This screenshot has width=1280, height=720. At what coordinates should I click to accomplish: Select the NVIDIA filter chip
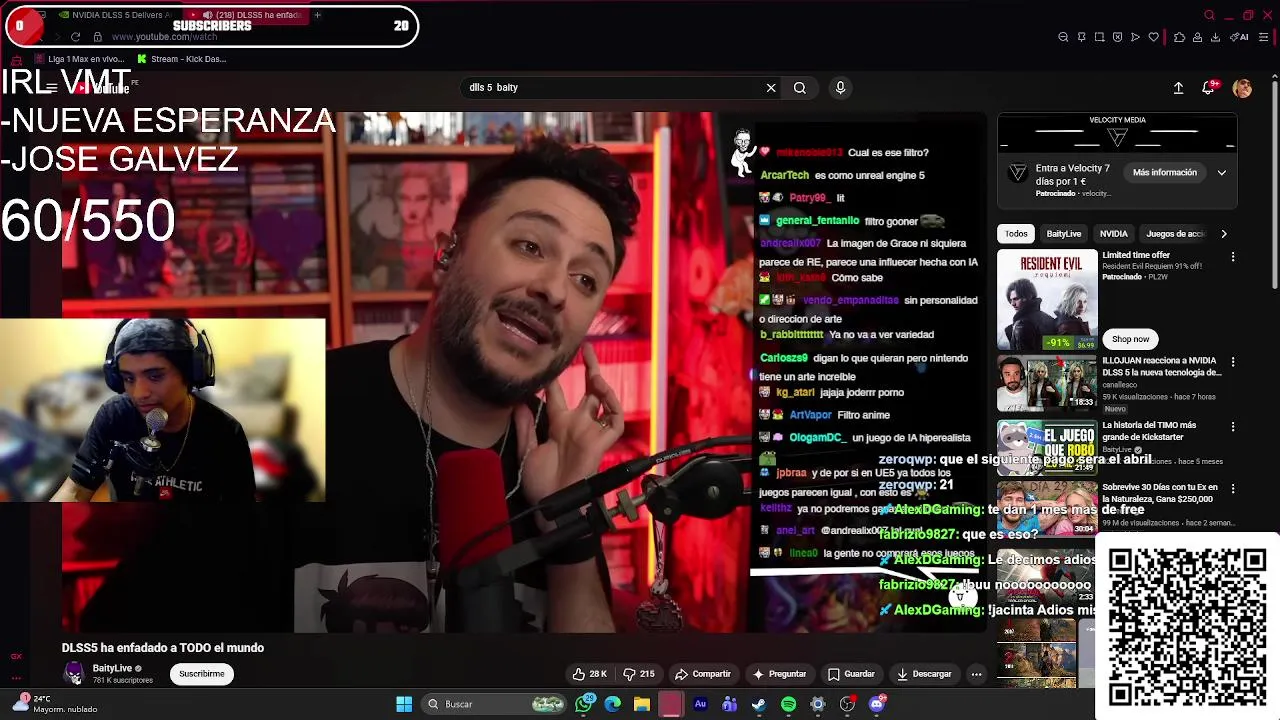1113,234
